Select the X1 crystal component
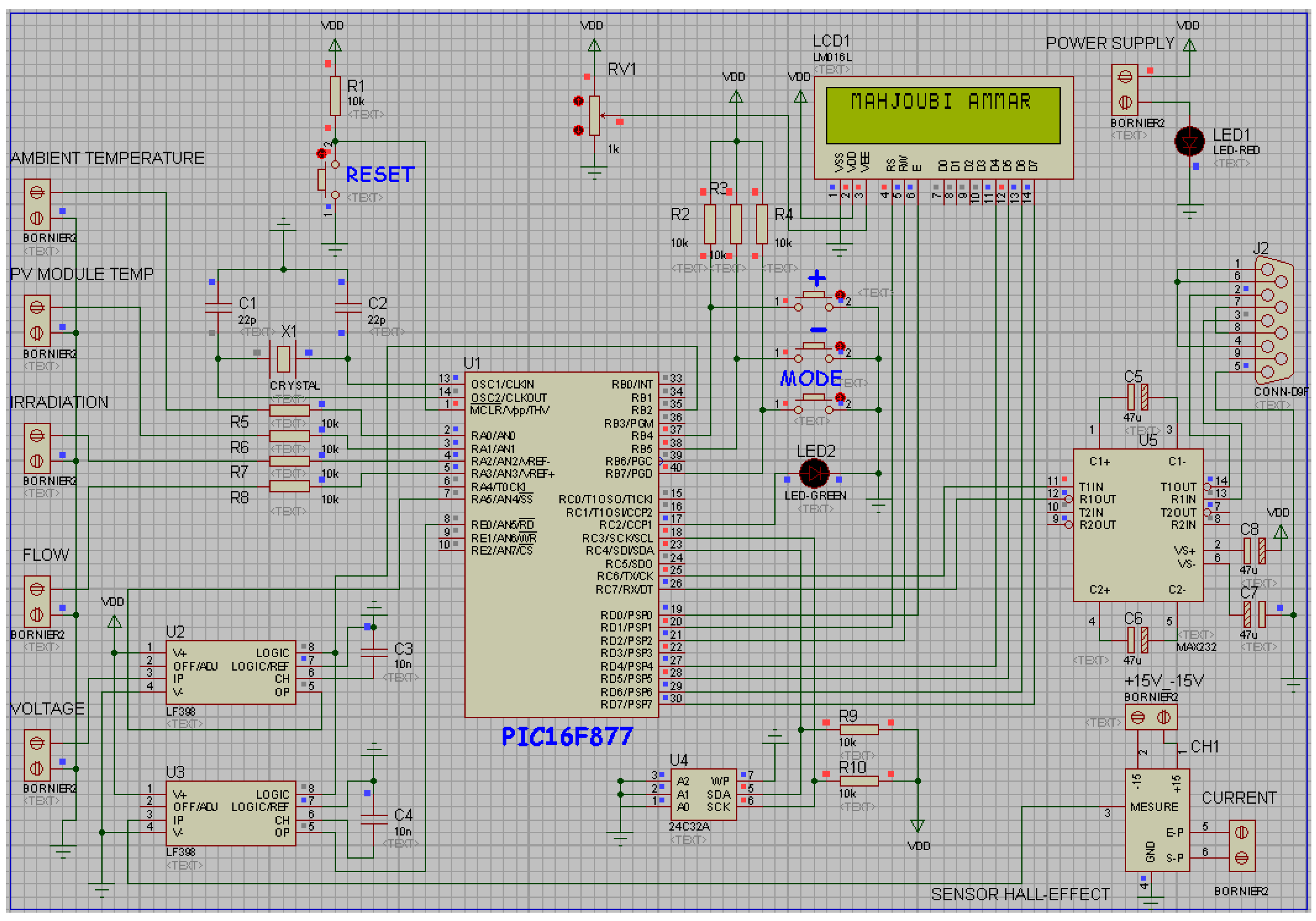 [x=283, y=359]
